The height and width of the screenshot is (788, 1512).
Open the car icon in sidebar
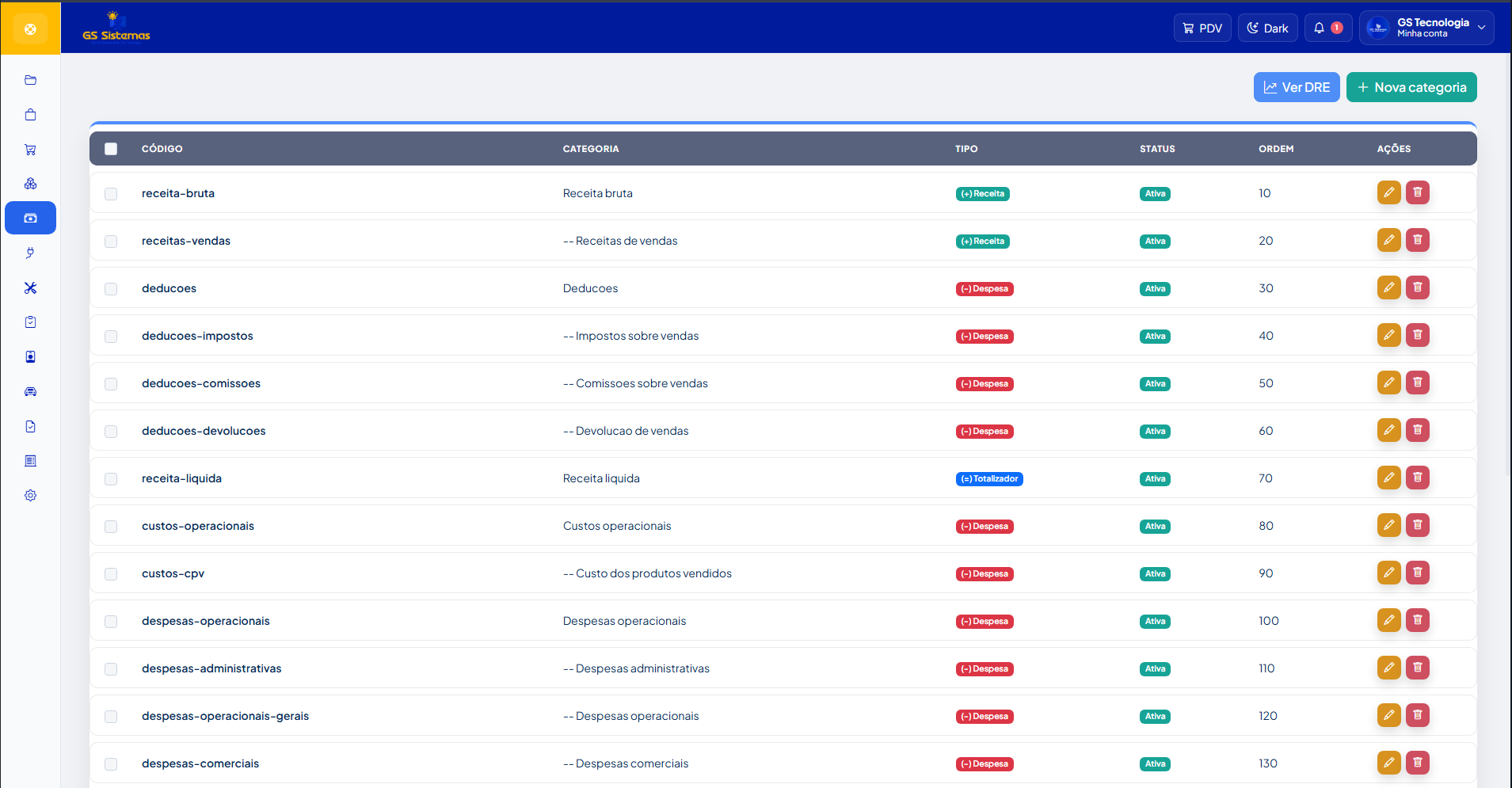click(30, 391)
